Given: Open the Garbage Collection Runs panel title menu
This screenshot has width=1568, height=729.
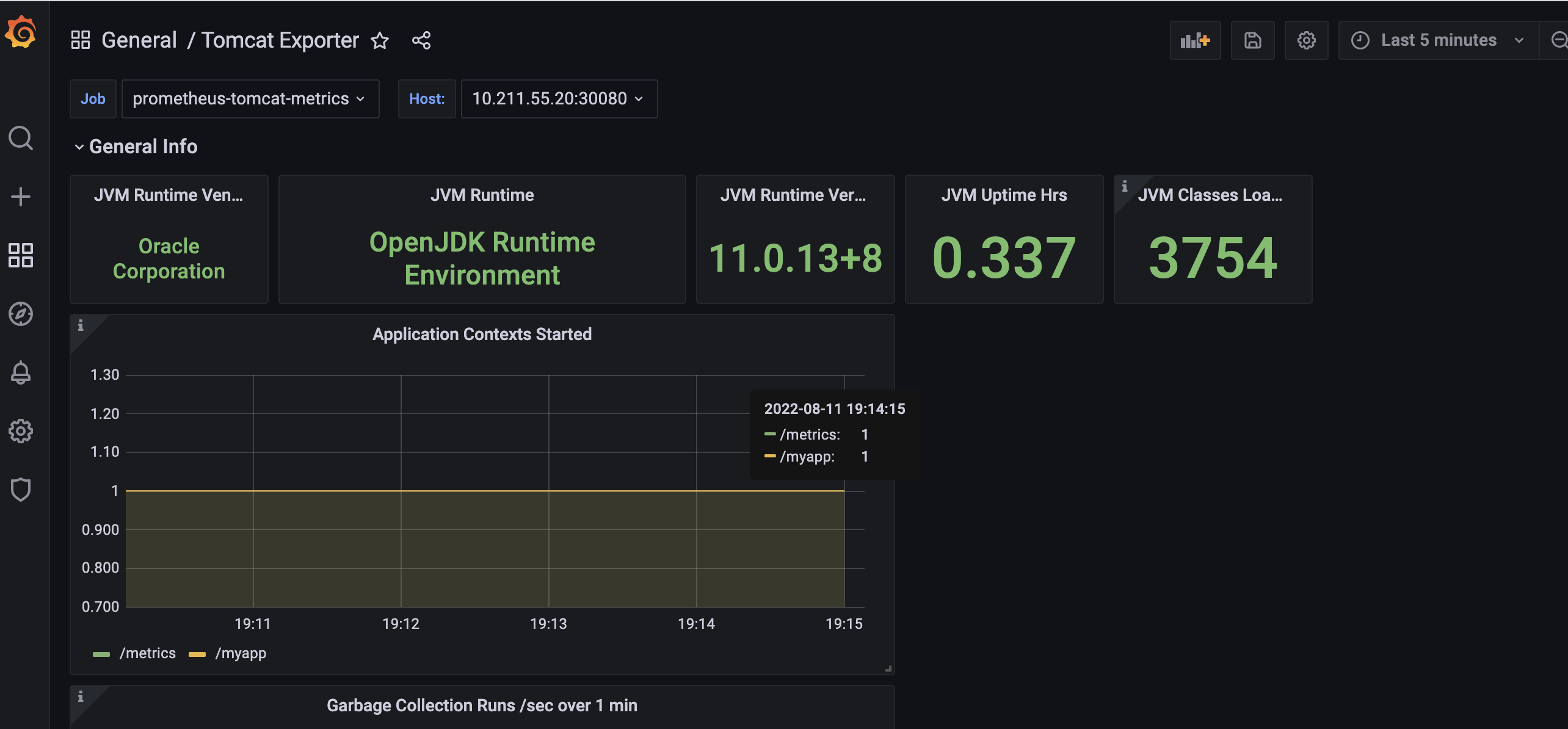Looking at the screenshot, I should [x=482, y=706].
